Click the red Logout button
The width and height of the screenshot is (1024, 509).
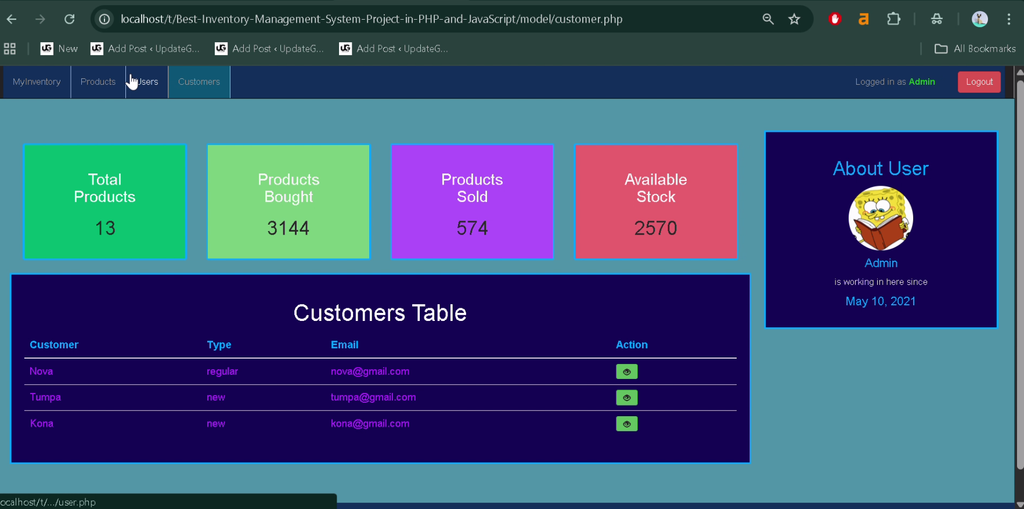pos(979,82)
